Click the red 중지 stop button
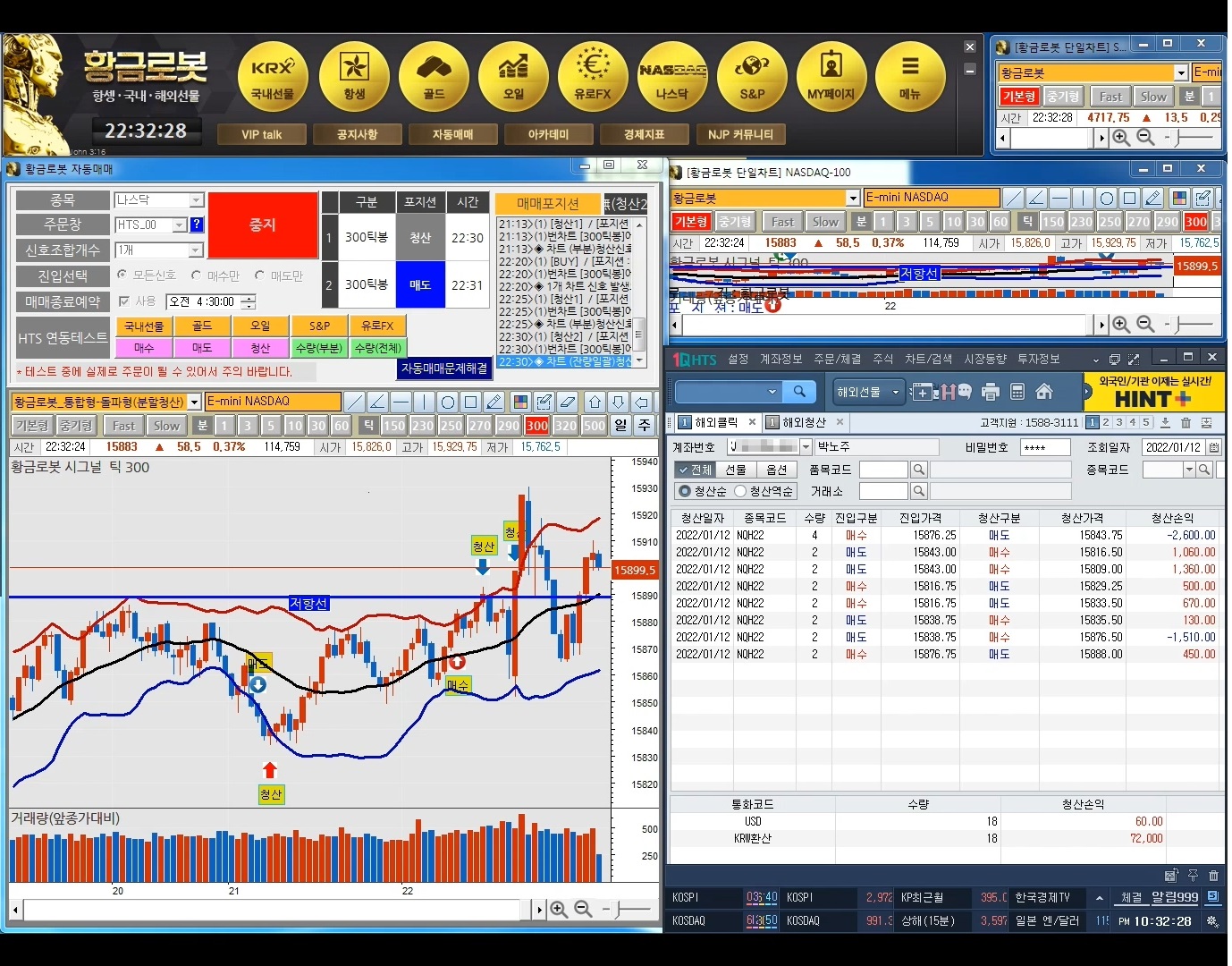This screenshot has width=1232, height=966. pos(263,225)
